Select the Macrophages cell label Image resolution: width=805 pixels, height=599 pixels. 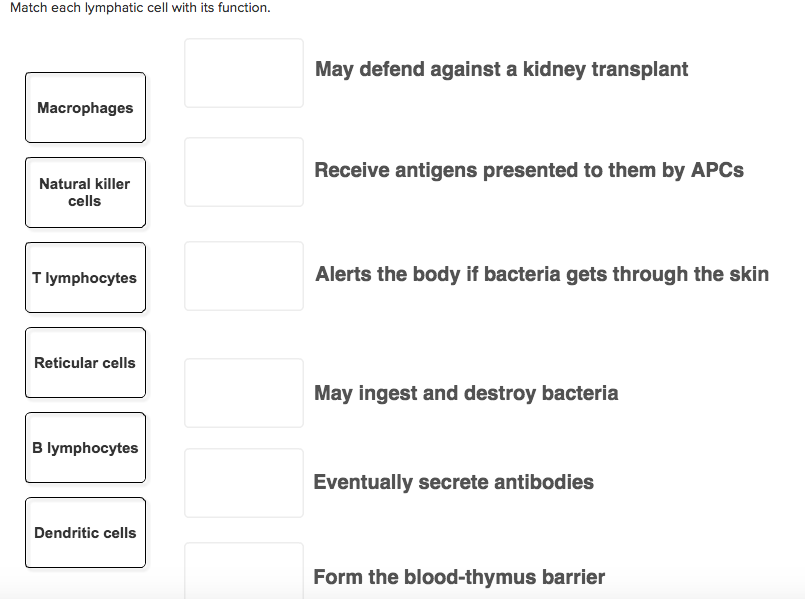pos(85,107)
